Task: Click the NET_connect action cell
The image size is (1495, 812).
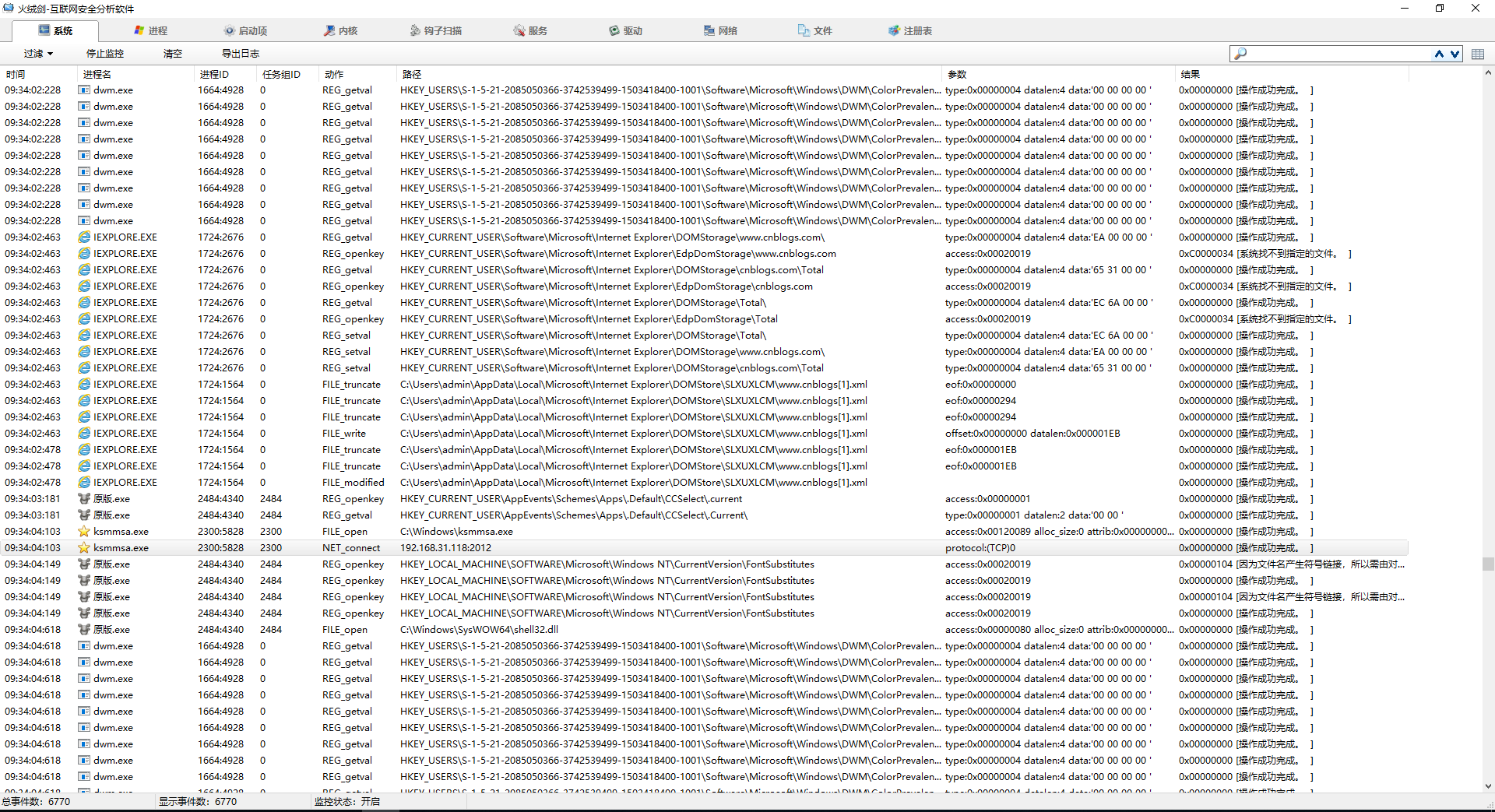Action: [x=351, y=548]
